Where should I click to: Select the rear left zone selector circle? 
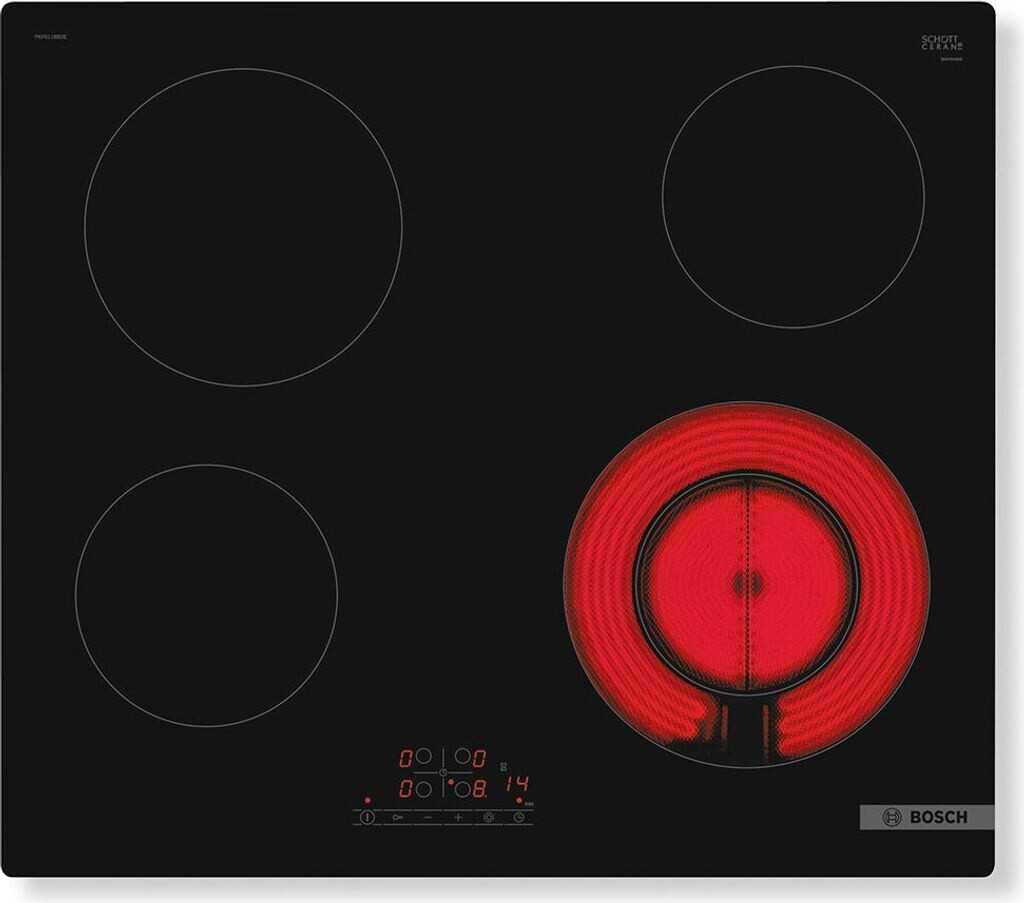tap(424, 757)
